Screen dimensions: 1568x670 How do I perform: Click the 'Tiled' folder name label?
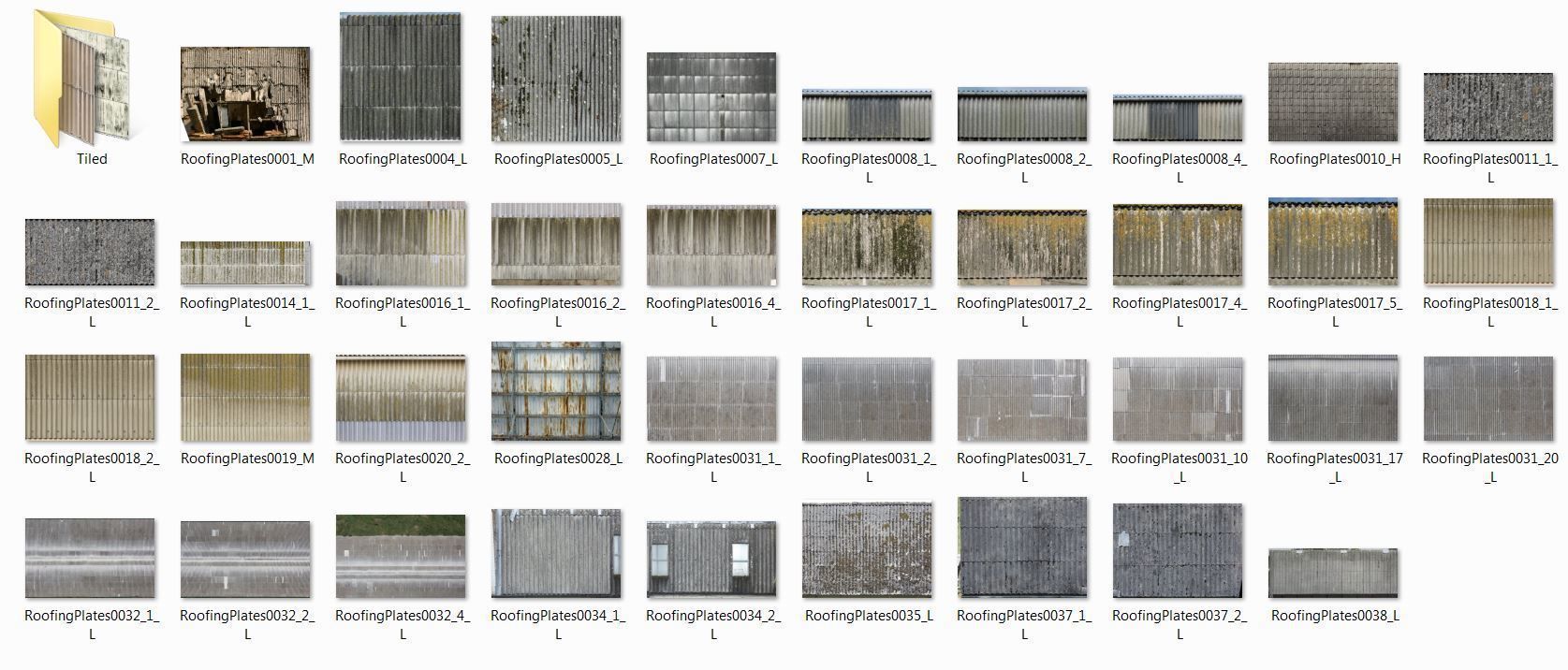92,159
